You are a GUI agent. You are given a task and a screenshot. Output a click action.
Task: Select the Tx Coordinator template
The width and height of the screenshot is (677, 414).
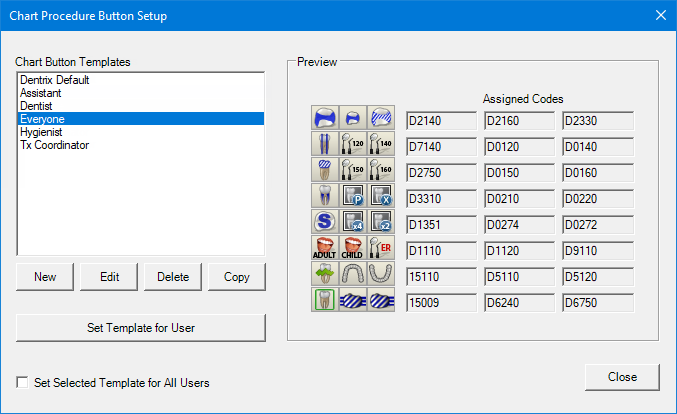[x=141, y=145]
